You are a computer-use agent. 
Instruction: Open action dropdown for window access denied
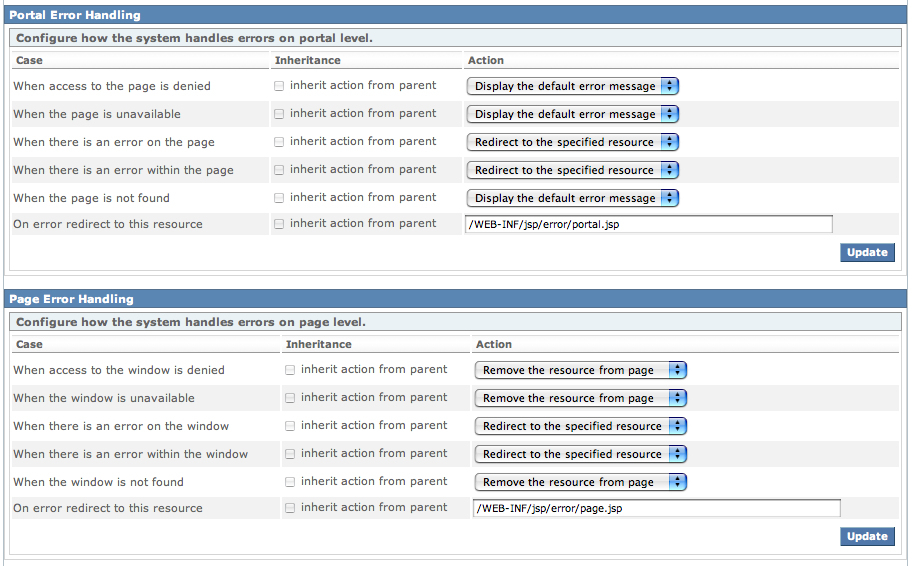[580, 370]
